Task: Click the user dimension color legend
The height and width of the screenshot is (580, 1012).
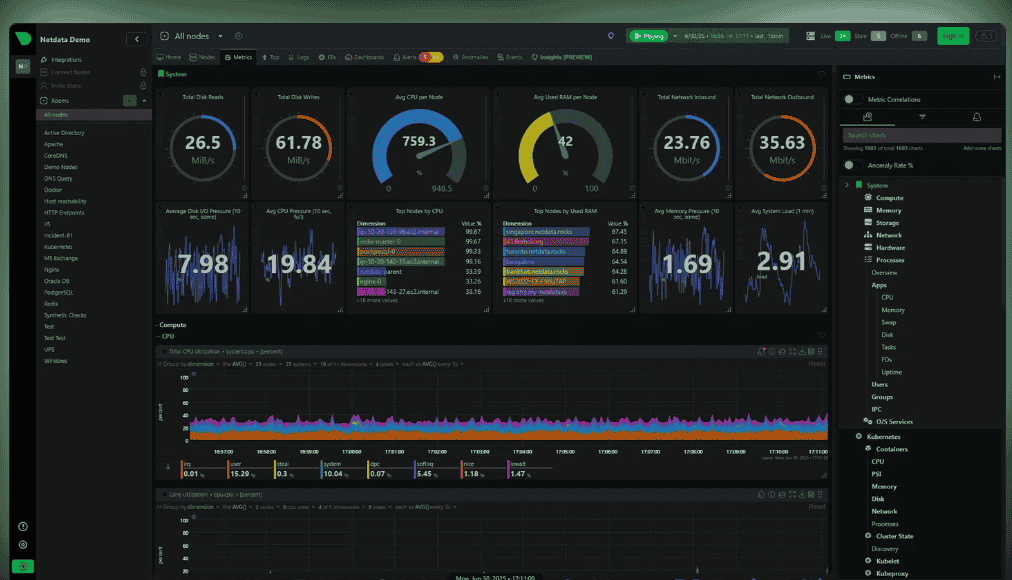Action: tap(229, 470)
